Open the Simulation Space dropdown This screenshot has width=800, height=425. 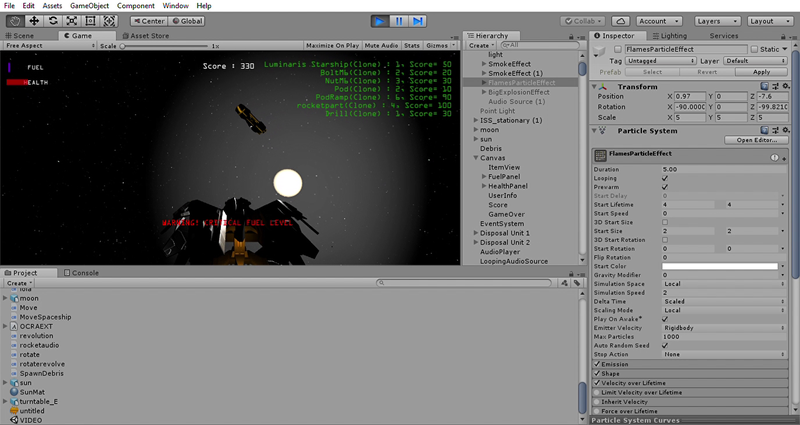click(720, 283)
